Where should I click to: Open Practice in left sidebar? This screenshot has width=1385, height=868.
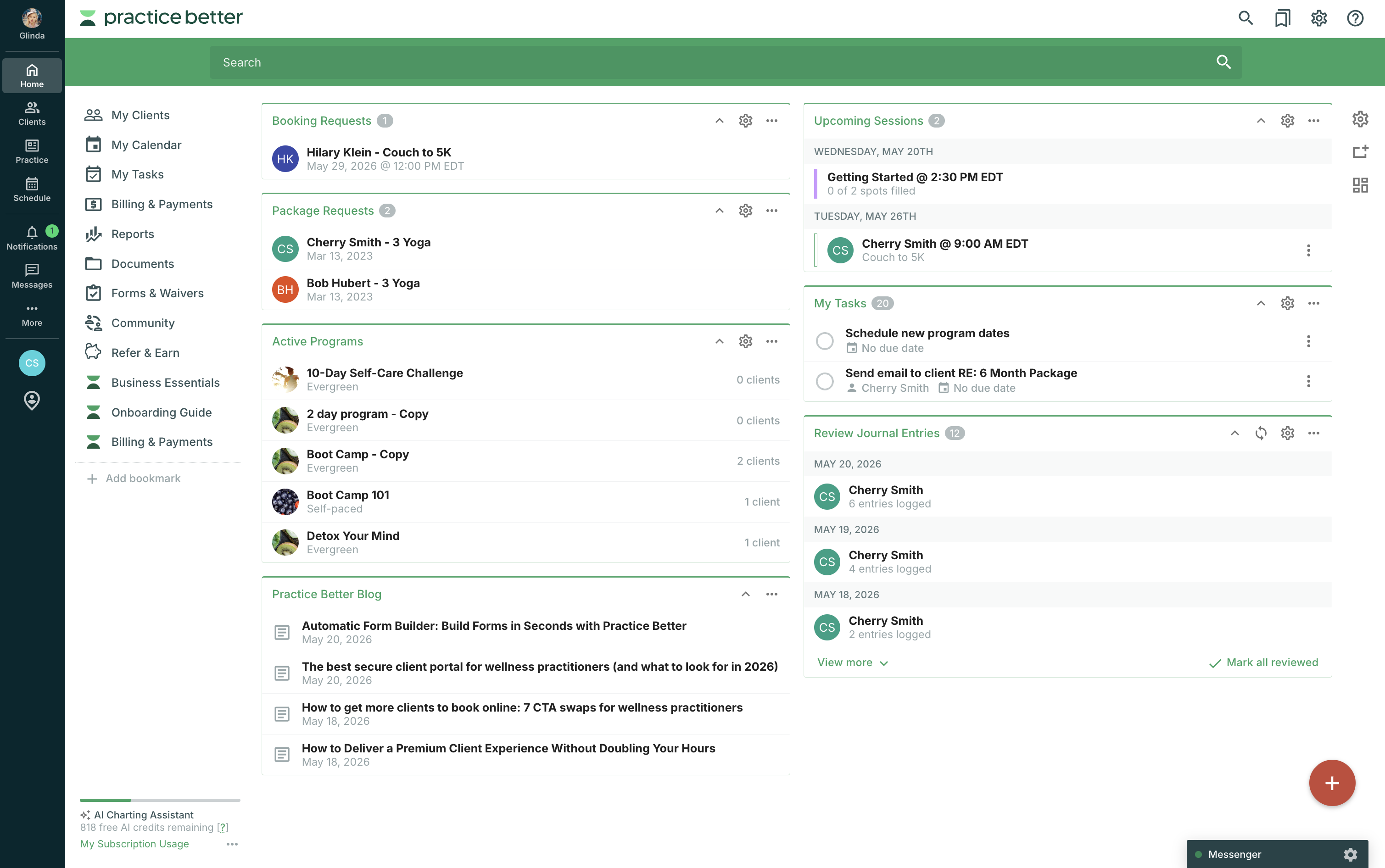[x=32, y=151]
